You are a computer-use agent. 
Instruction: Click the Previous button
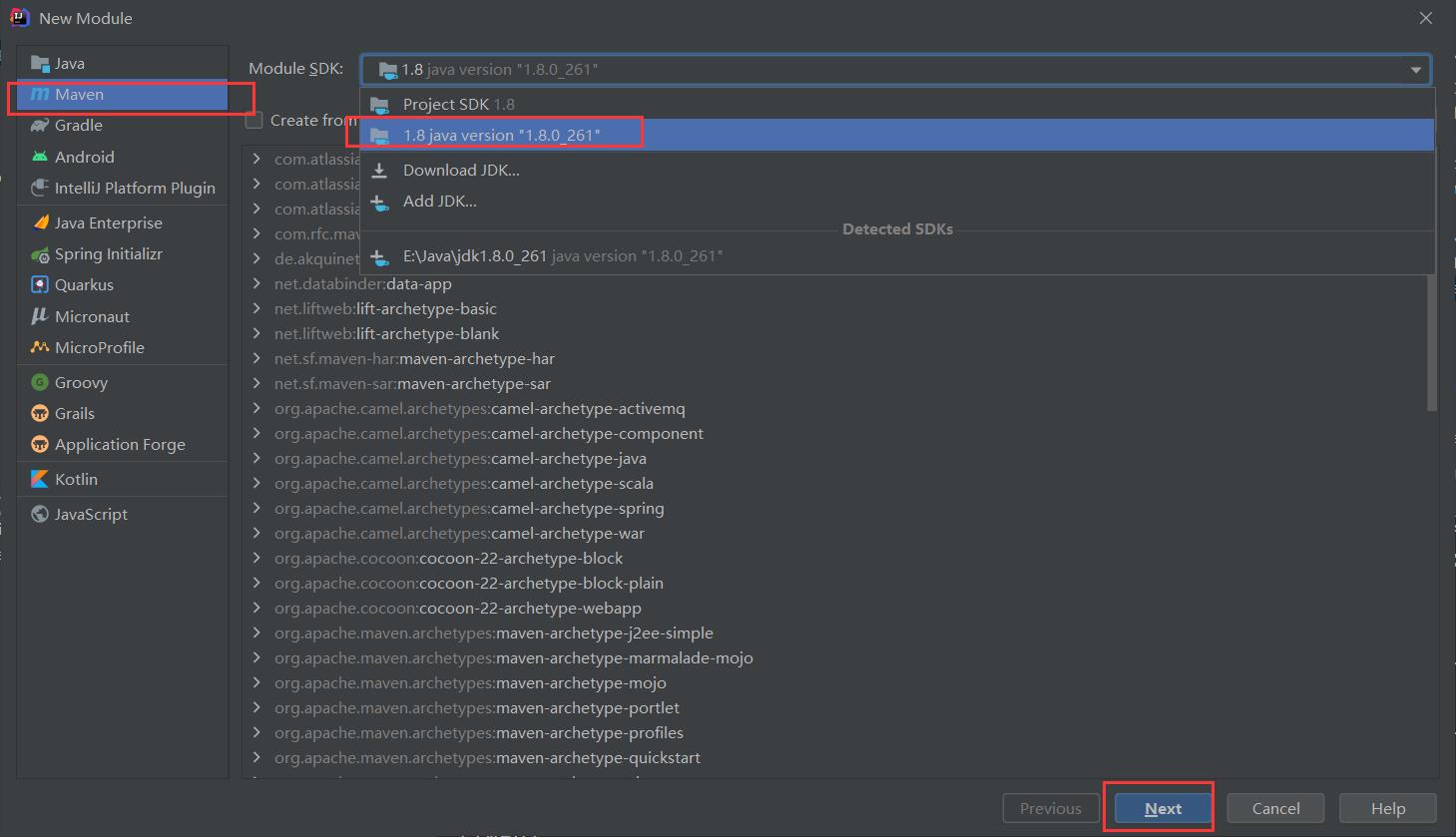tap(1050, 808)
